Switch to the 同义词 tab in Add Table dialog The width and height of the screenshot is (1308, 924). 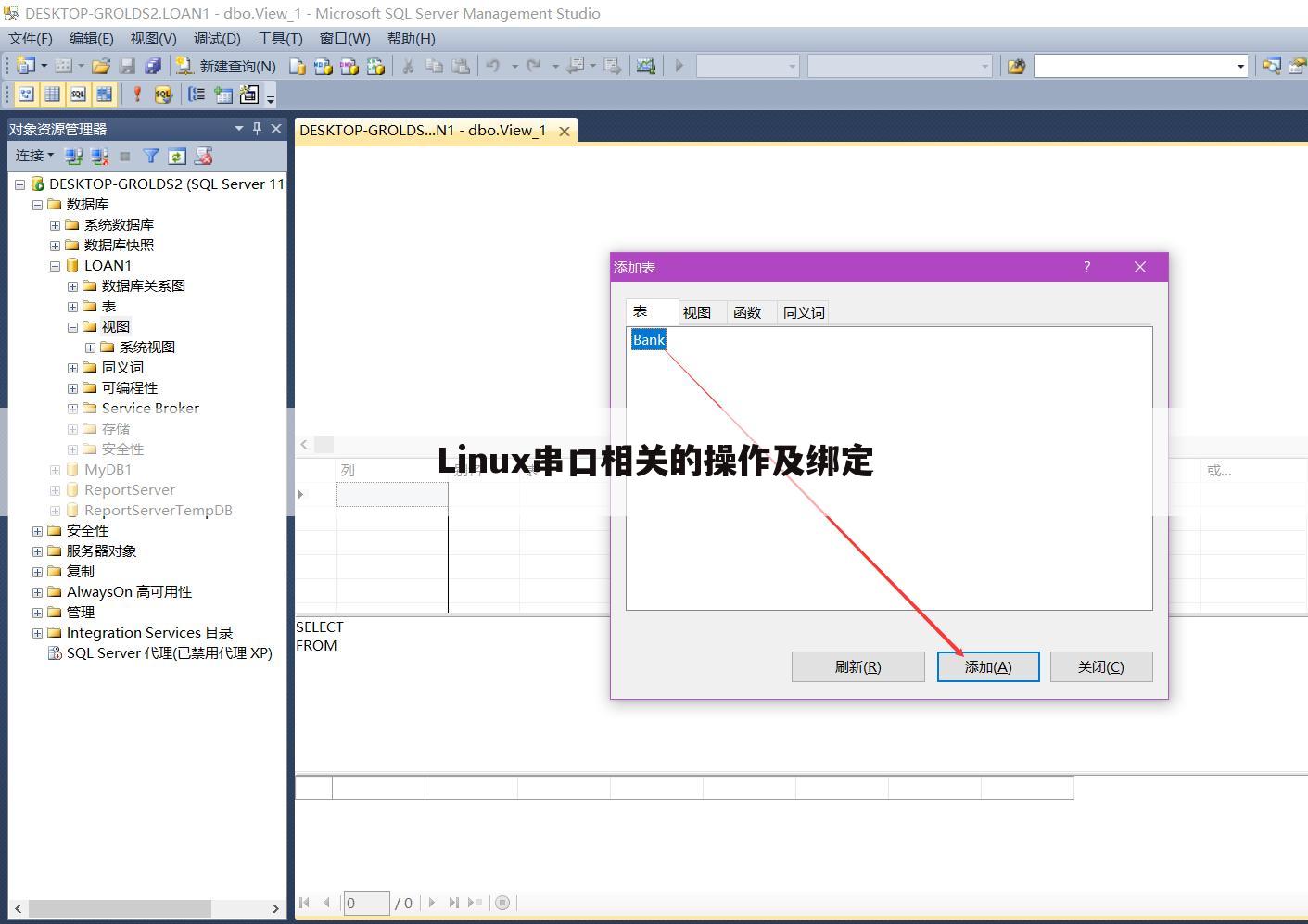[804, 312]
